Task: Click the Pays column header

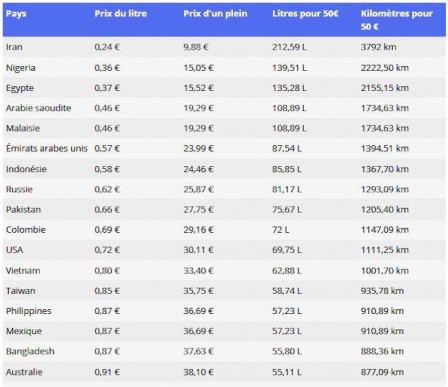Action: [x=16, y=14]
